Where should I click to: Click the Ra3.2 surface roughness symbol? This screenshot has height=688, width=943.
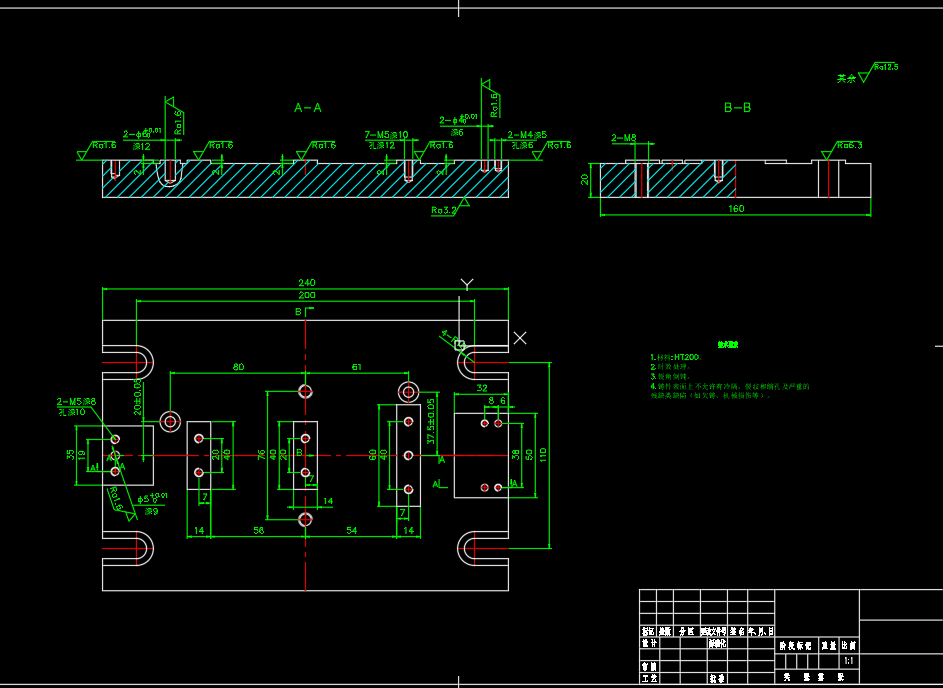point(443,210)
